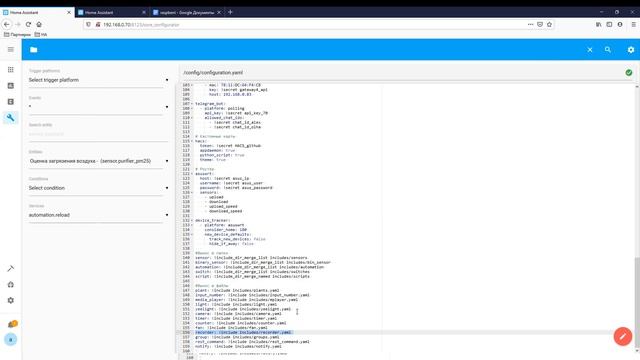Open the white folder file browser icon

[x=33, y=50]
